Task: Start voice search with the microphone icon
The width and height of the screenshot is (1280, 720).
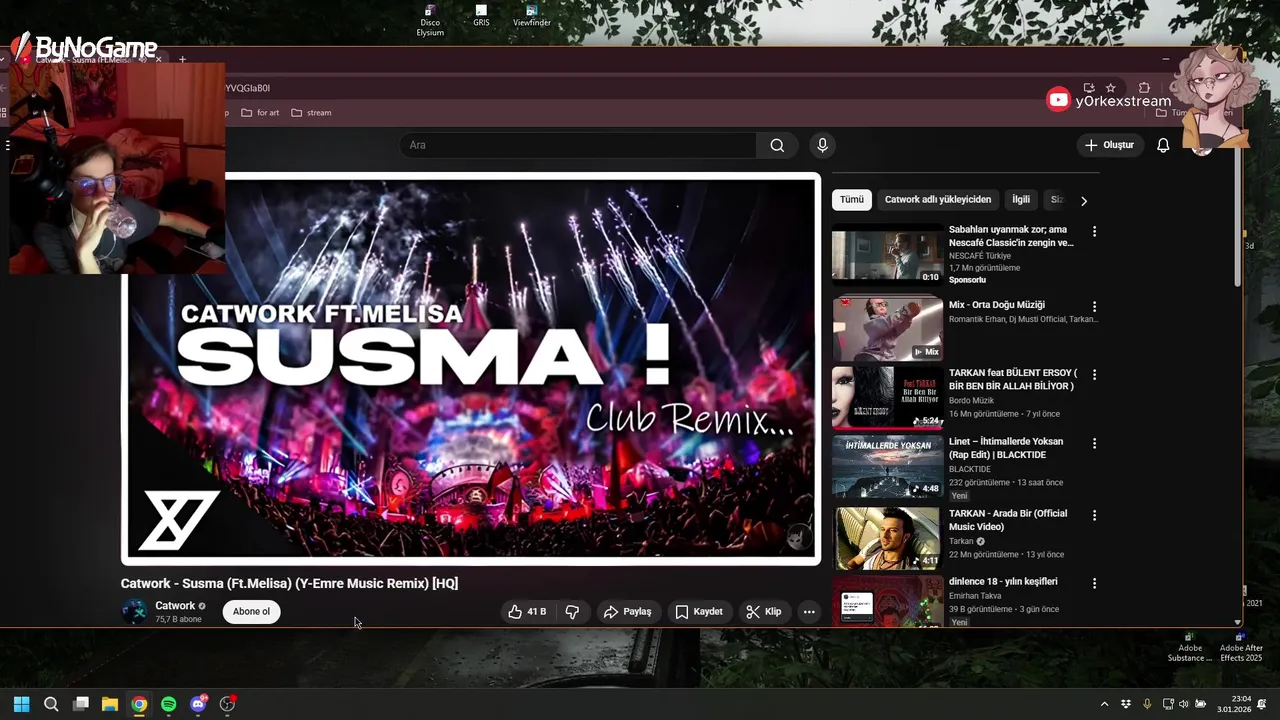Action: [x=822, y=145]
